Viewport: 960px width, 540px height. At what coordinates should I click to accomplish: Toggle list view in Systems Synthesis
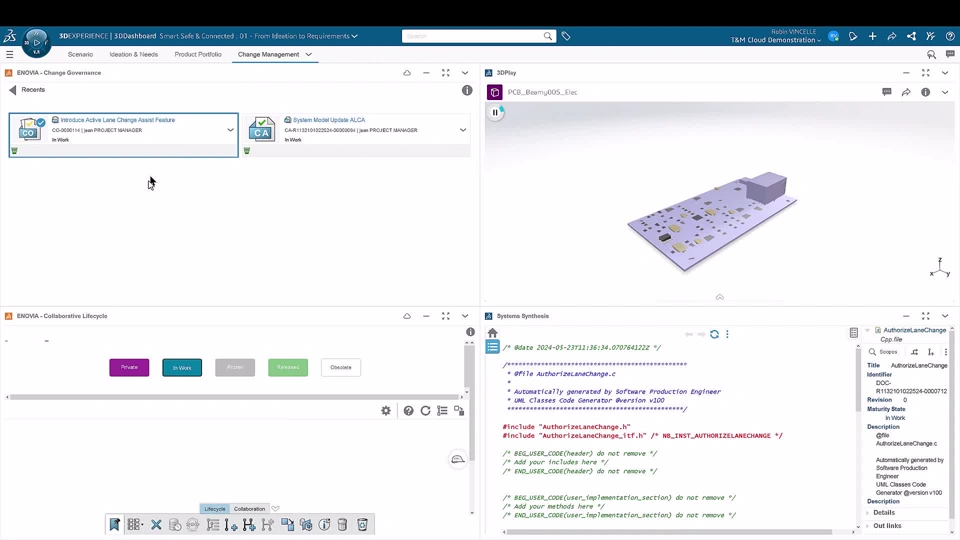tap(492, 348)
